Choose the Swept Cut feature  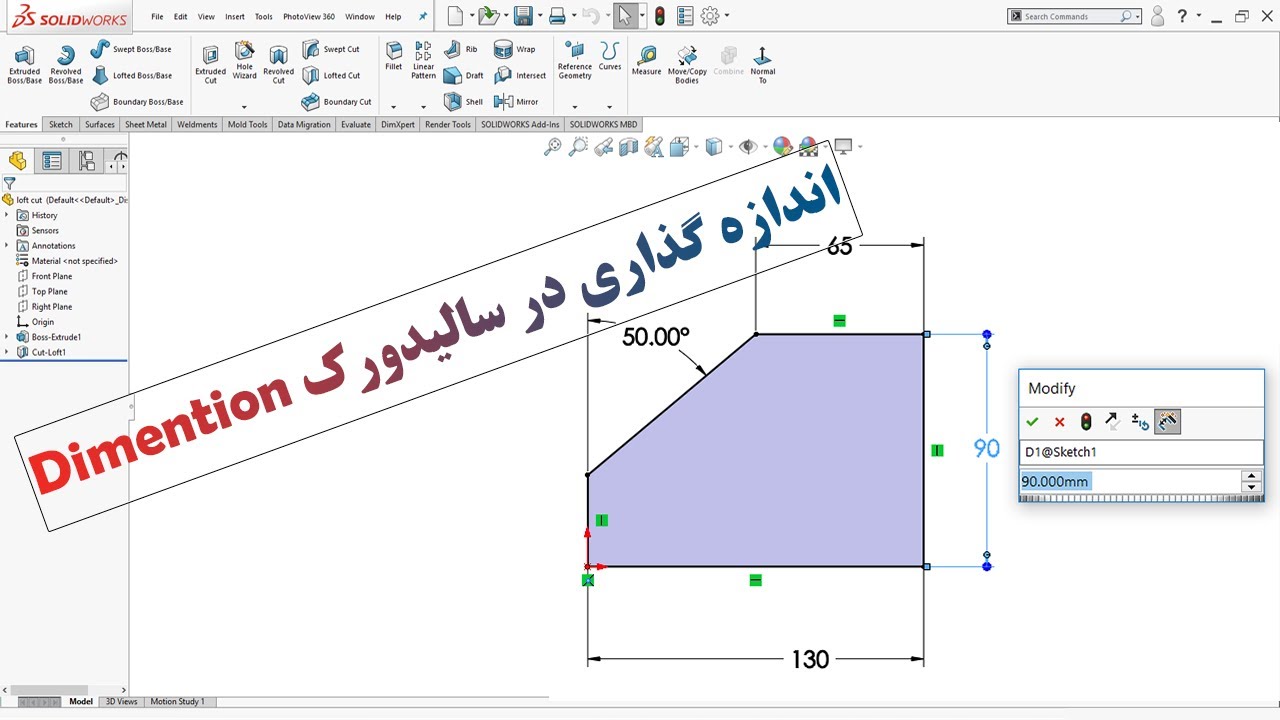[331, 49]
